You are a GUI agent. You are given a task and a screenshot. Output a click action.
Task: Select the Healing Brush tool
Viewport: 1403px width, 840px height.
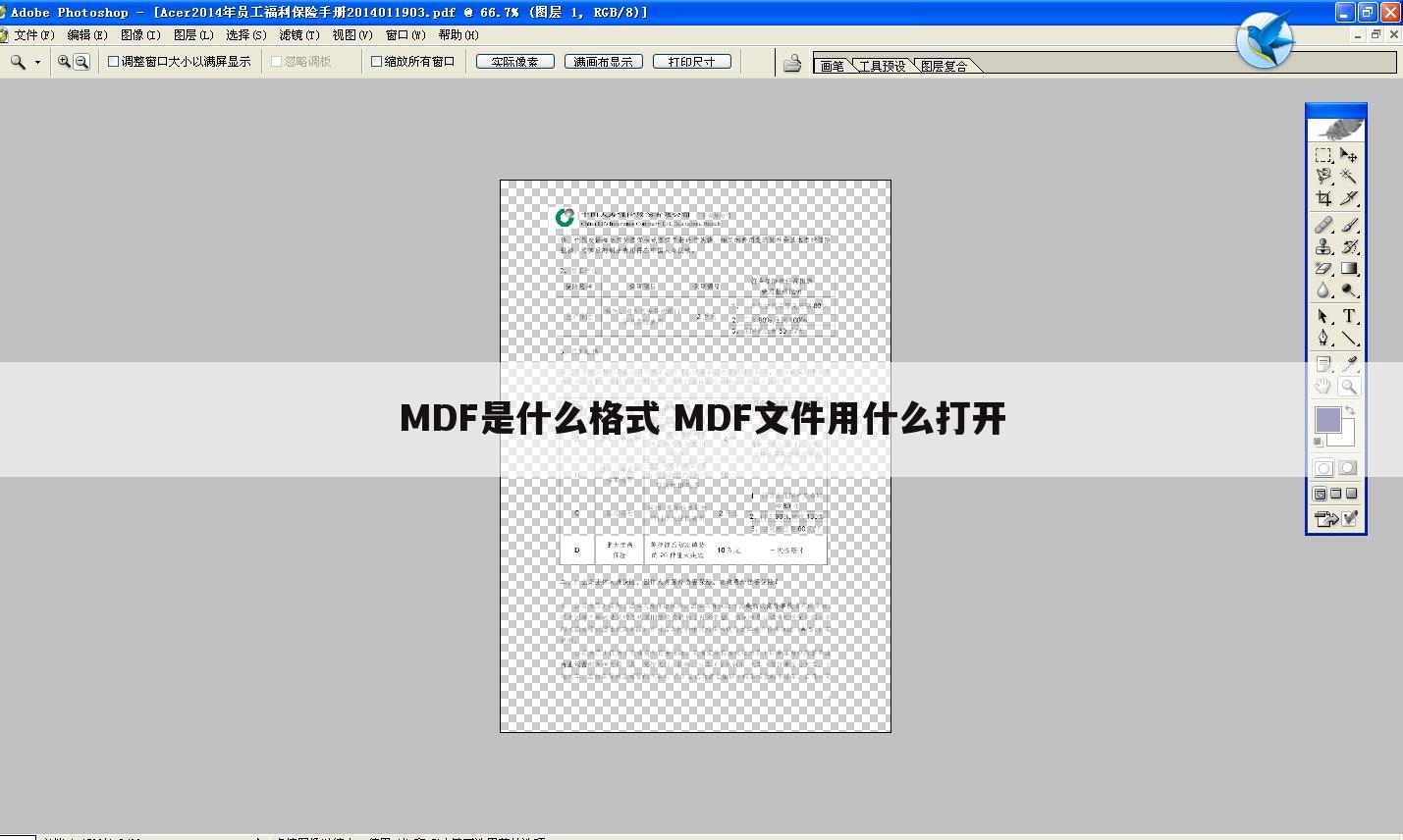coord(1323,226)
